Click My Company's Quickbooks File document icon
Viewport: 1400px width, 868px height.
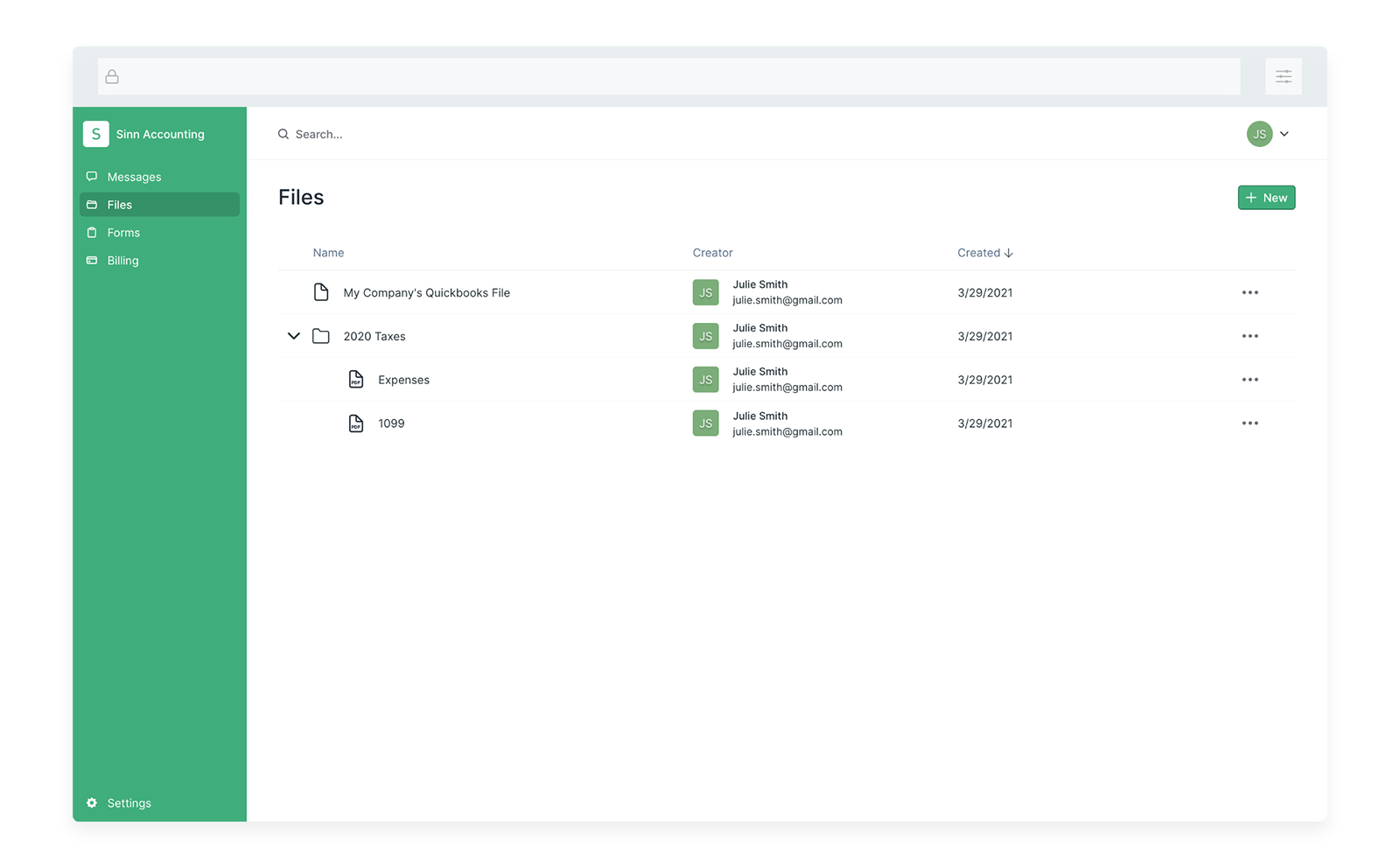[x=321, y=292]
